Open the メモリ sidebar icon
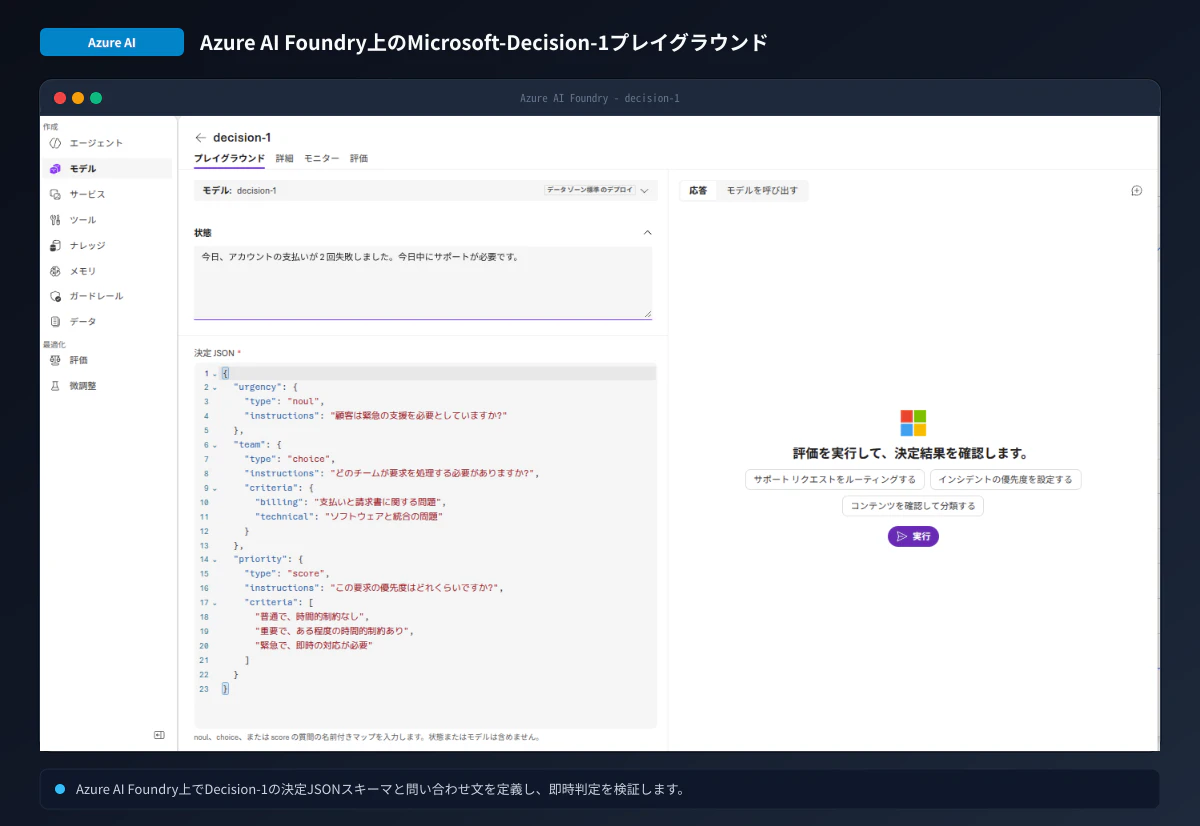Image resolution: width=1200 pixels, height=826 pixels. point(55,271)
